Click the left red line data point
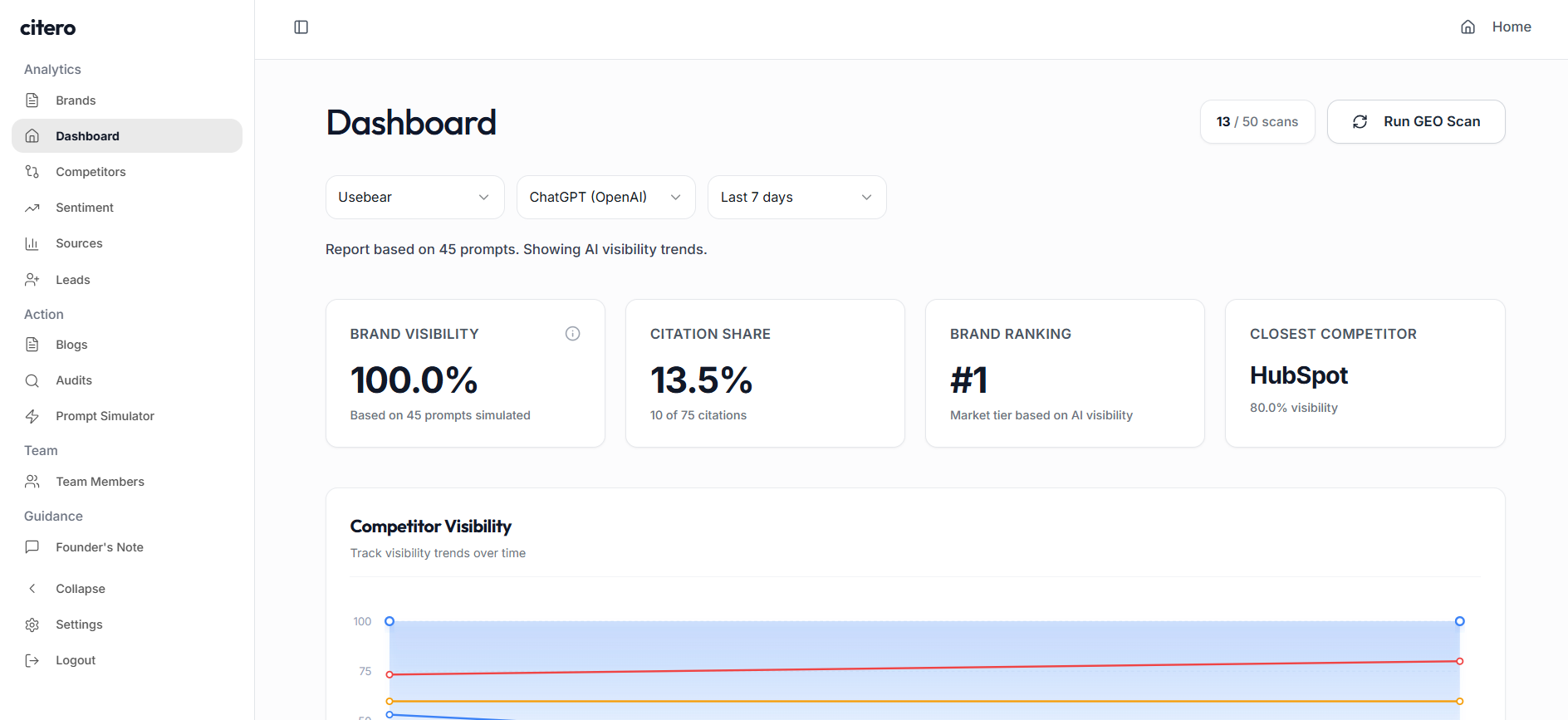Image resolution: width=1568 pixels, height=720 pixels. 390,674
